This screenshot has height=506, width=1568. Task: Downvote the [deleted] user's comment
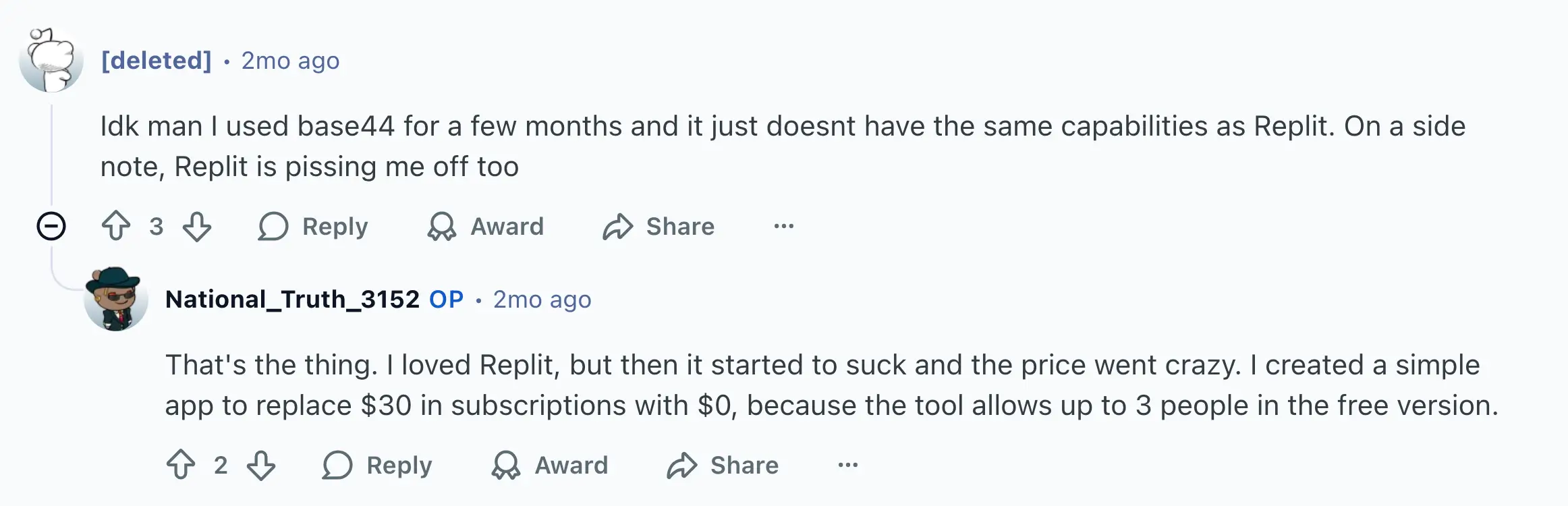[x=195, y=227]
